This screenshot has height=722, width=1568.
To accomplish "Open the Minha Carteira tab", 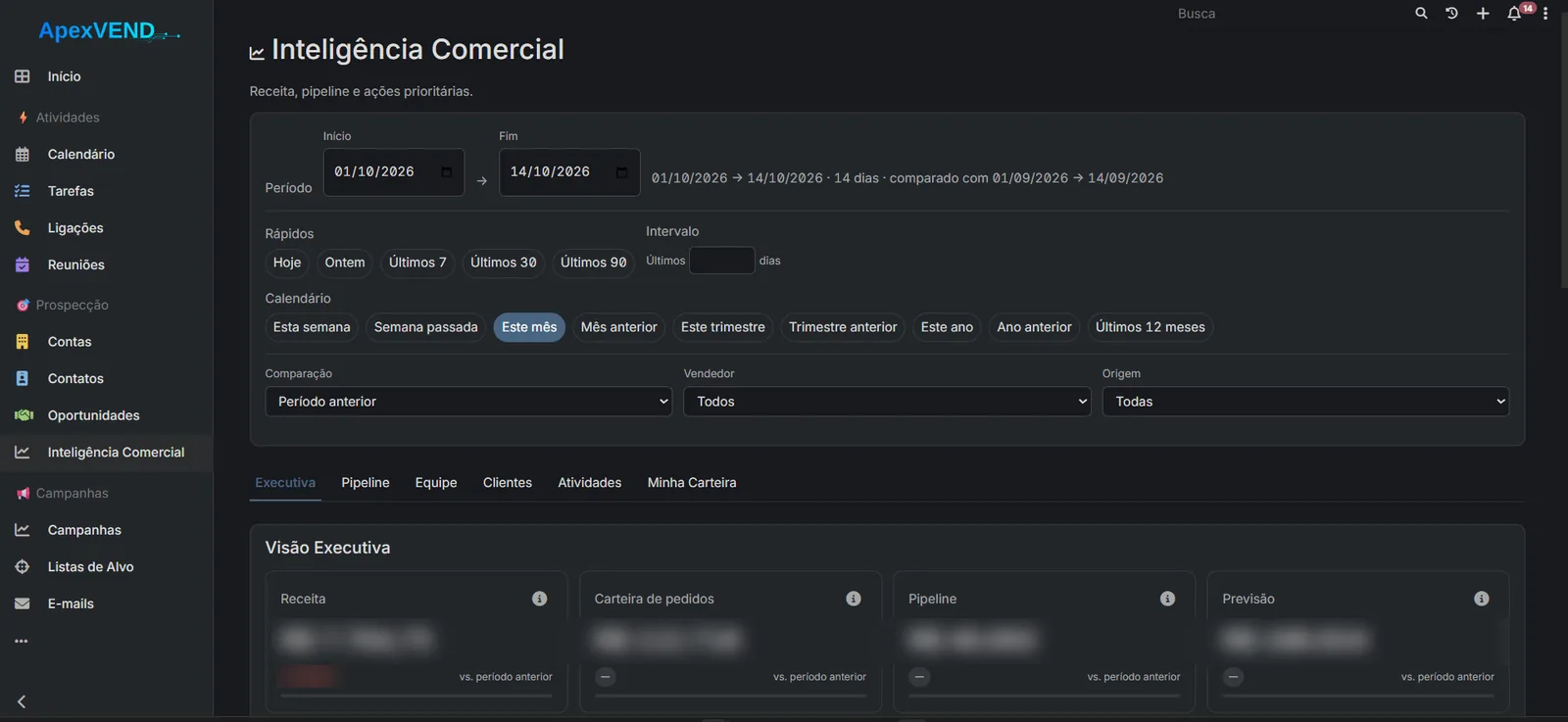I will click(x=692, y=483).
